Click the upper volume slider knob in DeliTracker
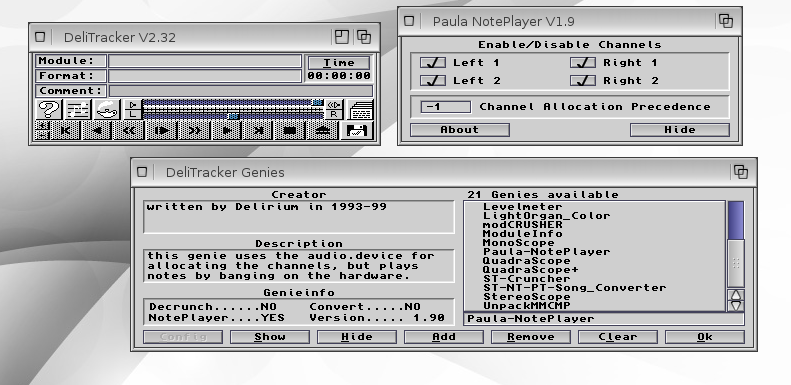This screenshot has height=385, width=791. pyautogui.click(x=317, y=102)
